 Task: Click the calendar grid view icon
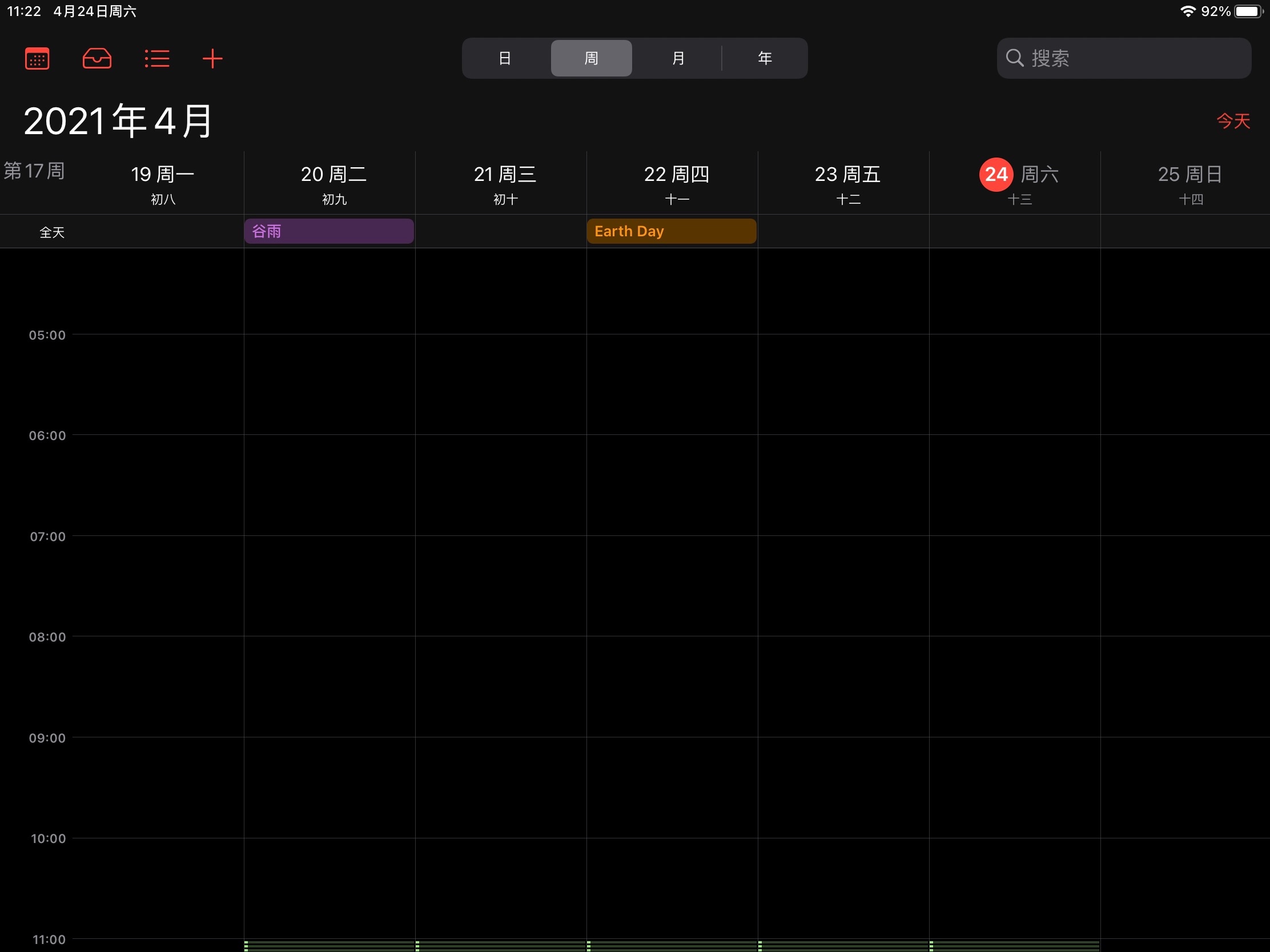36,57
